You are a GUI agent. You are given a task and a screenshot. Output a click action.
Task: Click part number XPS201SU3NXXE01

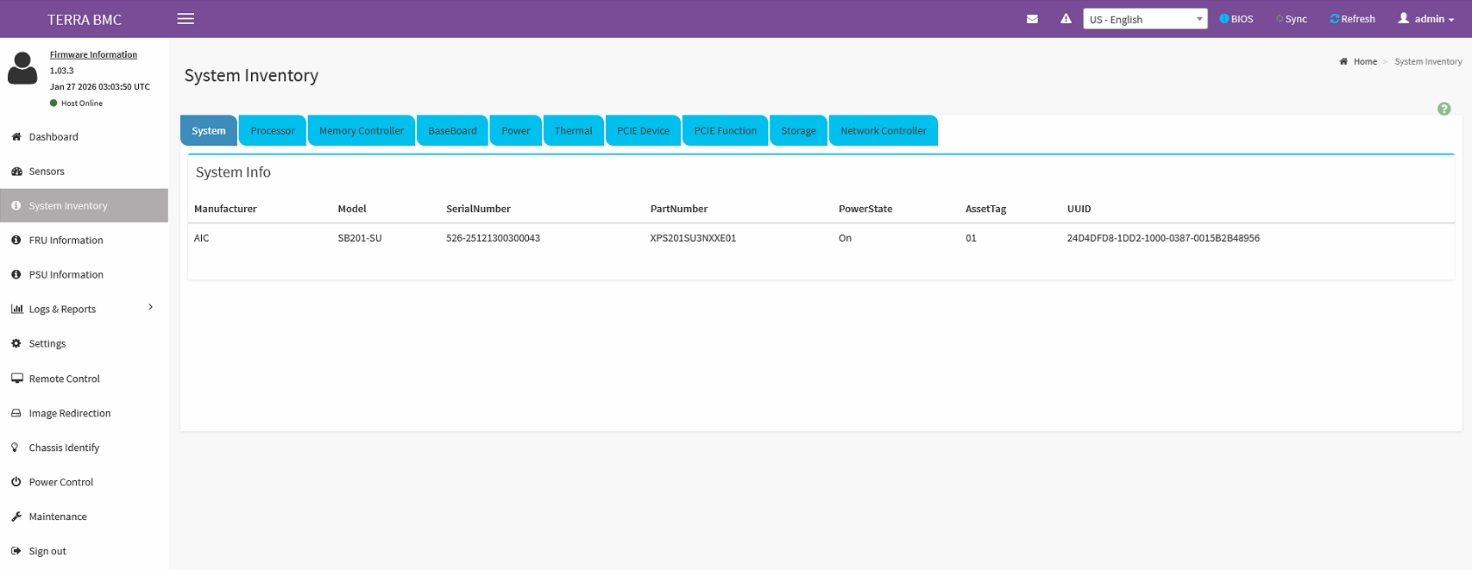[693, 238]
